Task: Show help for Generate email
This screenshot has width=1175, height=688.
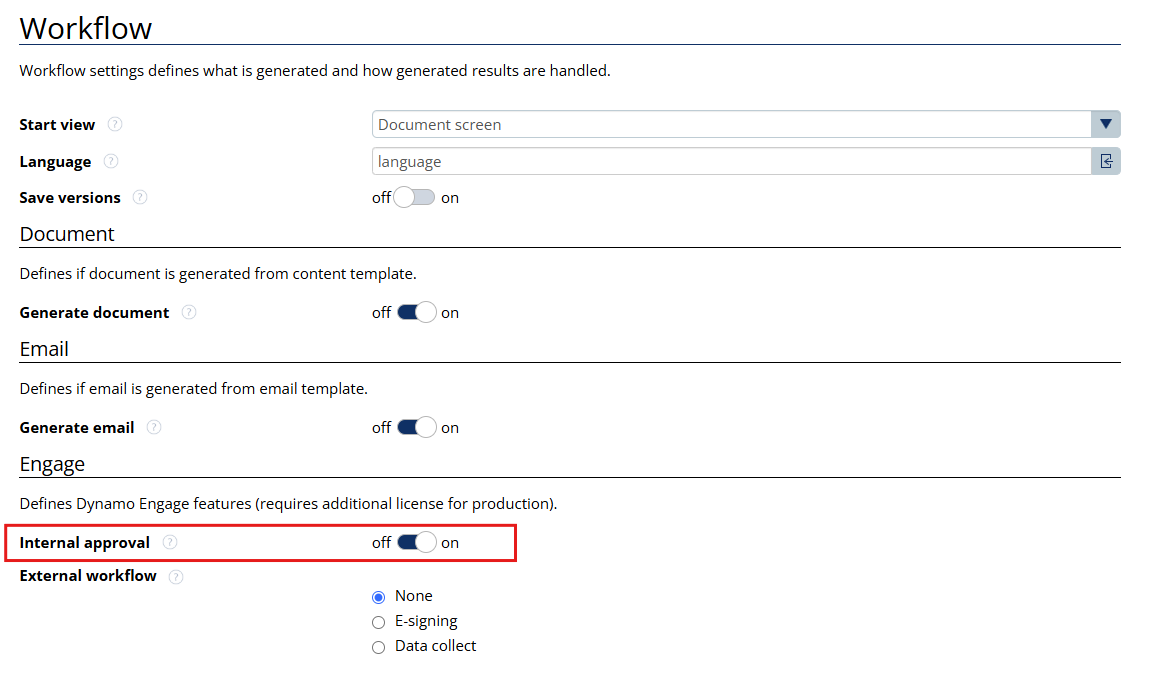Action: tap(154, 428)
